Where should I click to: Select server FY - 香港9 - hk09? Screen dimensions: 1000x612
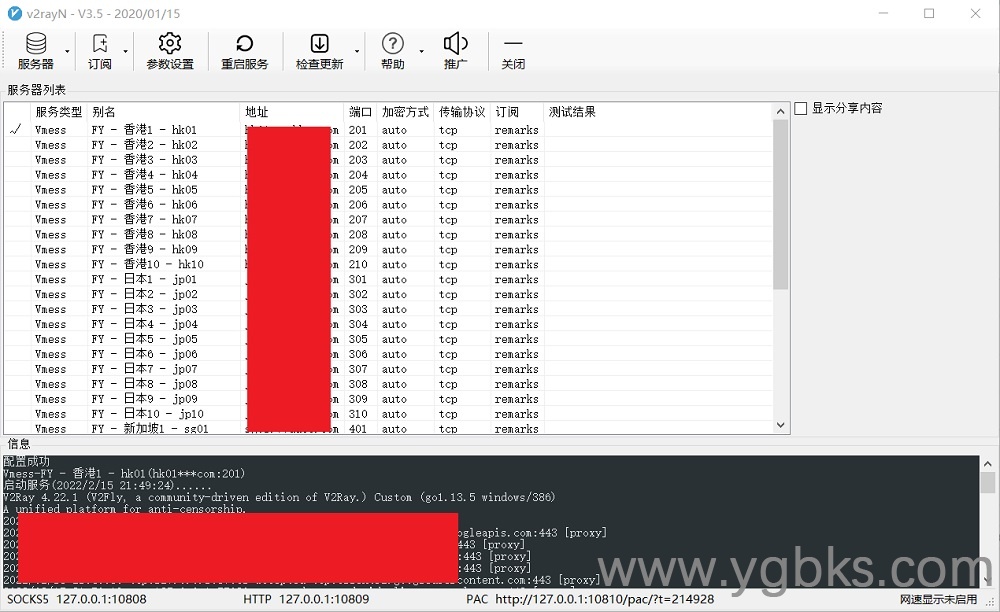[388, 249]
